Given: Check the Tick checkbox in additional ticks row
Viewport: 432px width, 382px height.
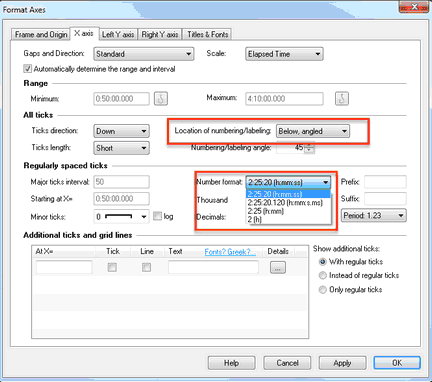Looking at the screenshot, I should click(x=112, y=267).
